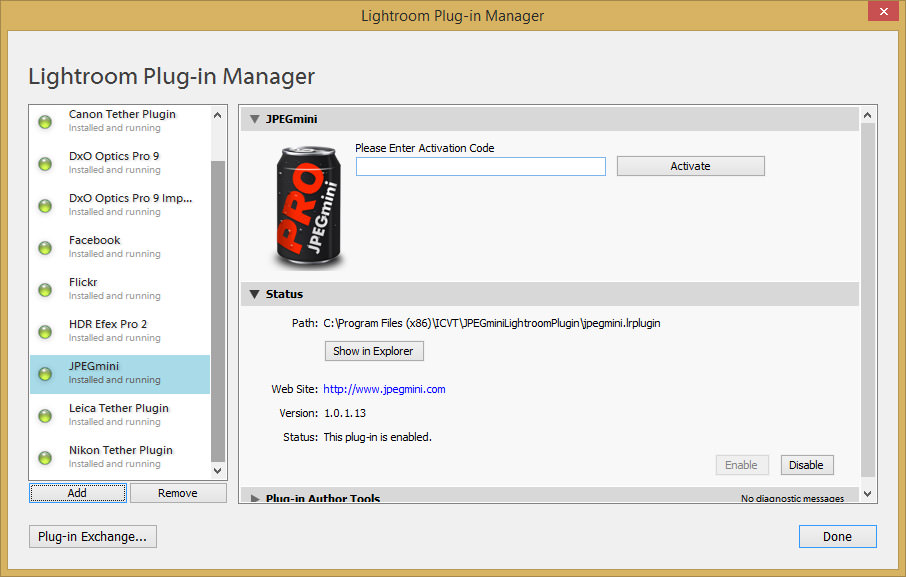906x577 pixels.
Task: Click the Activation Code input field
Action: pos(481,166)
